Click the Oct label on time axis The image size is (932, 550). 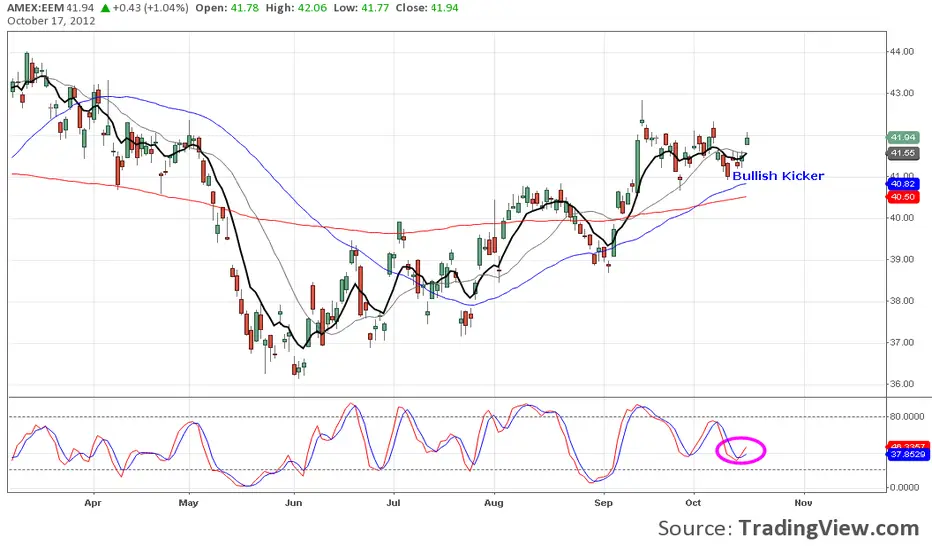(x=693, y=503)
